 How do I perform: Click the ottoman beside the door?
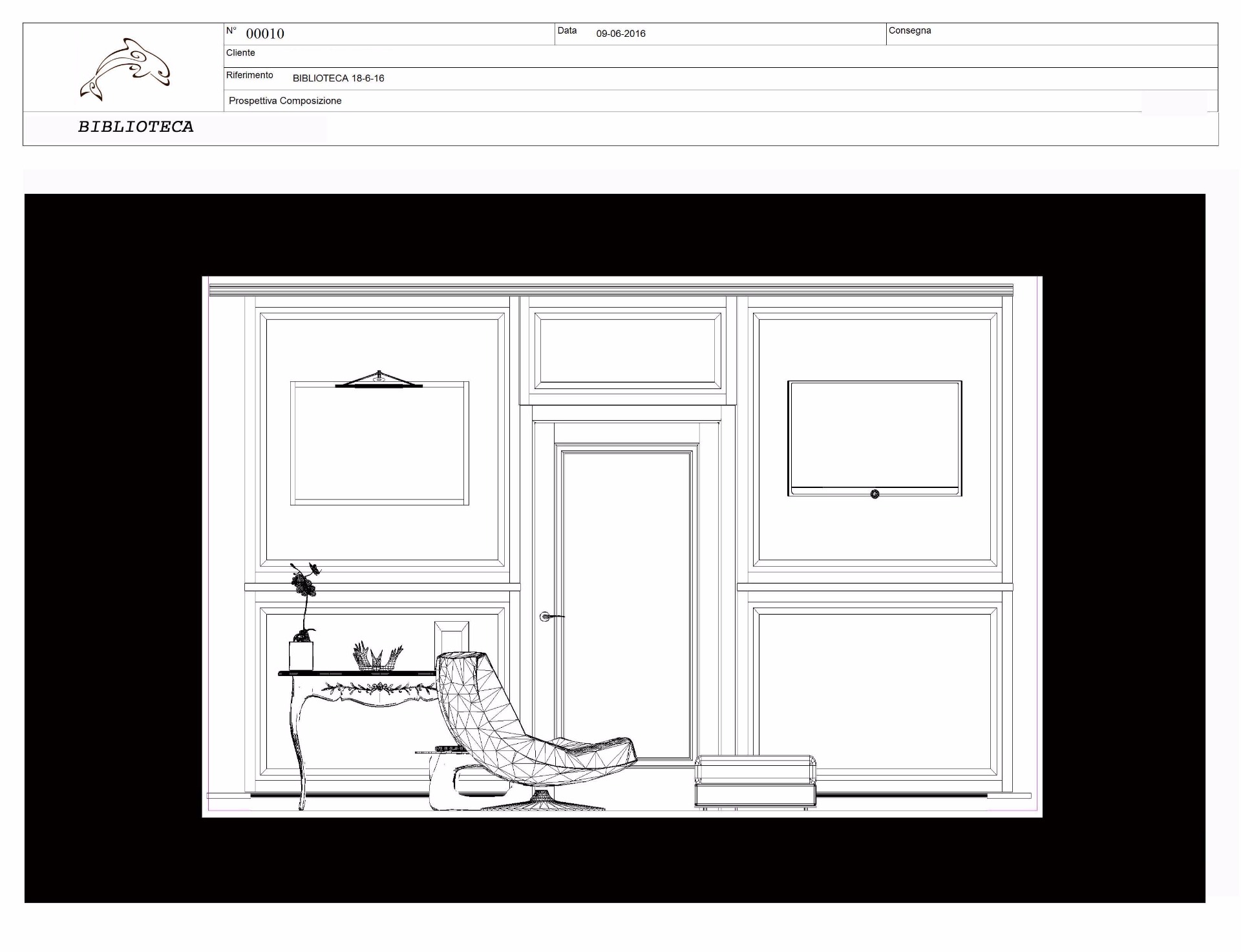[x=755, y=781]
